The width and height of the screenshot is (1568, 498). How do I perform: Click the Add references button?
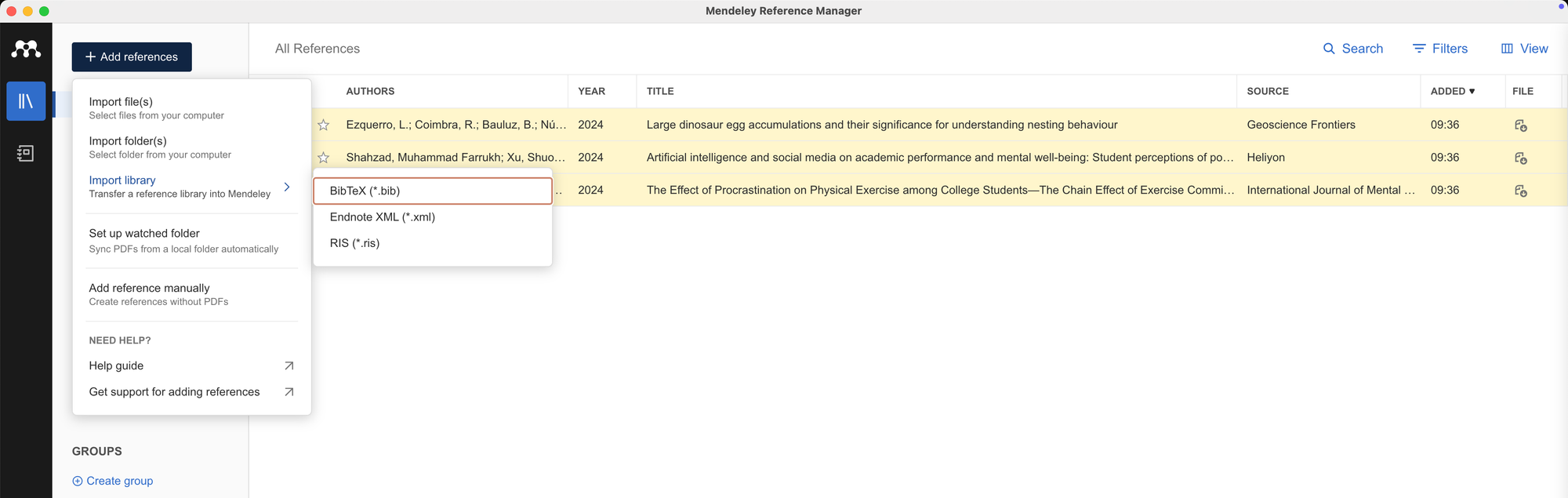[x=132, y=57]
